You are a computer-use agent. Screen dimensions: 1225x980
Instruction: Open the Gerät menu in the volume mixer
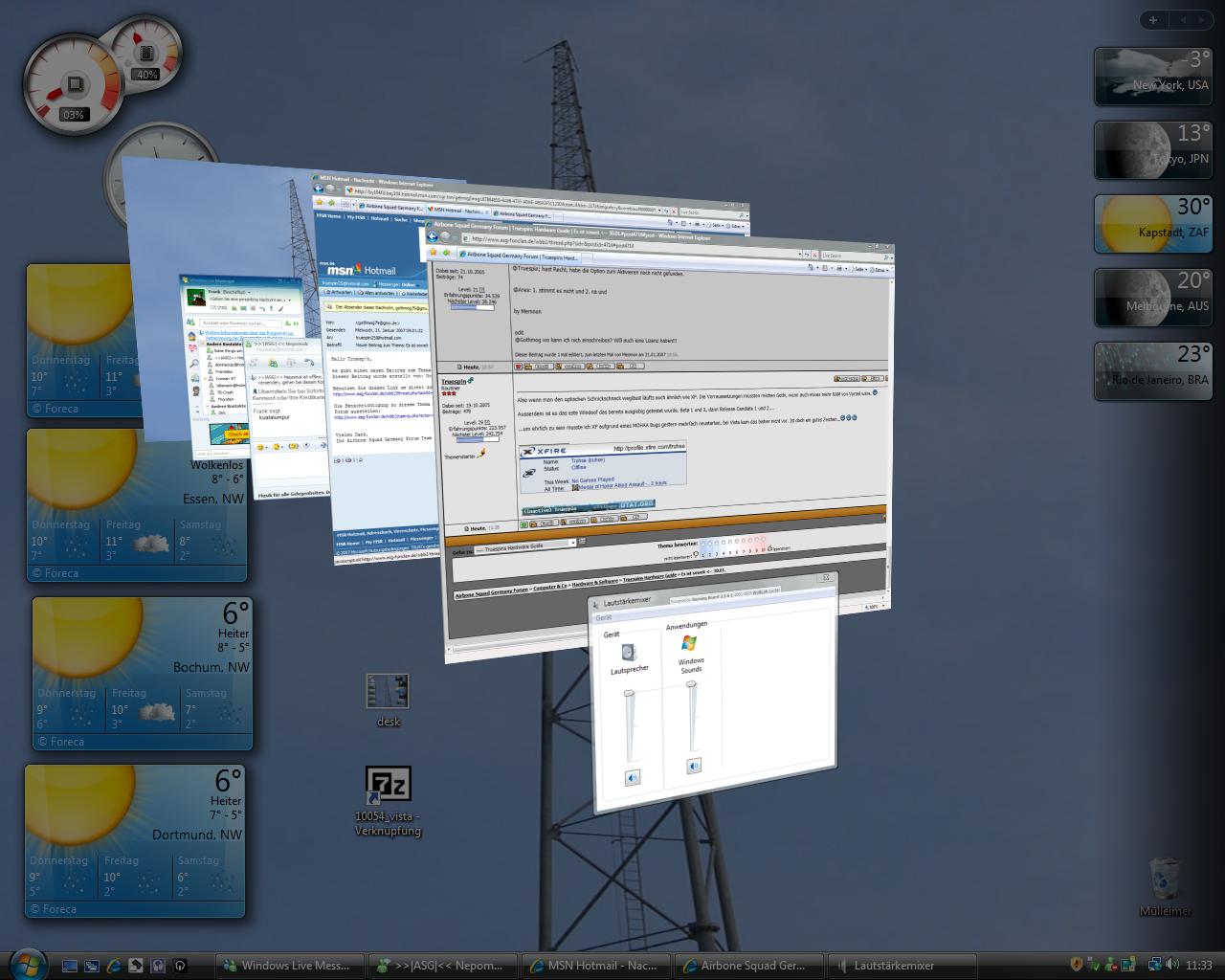(x=605, y=618)
